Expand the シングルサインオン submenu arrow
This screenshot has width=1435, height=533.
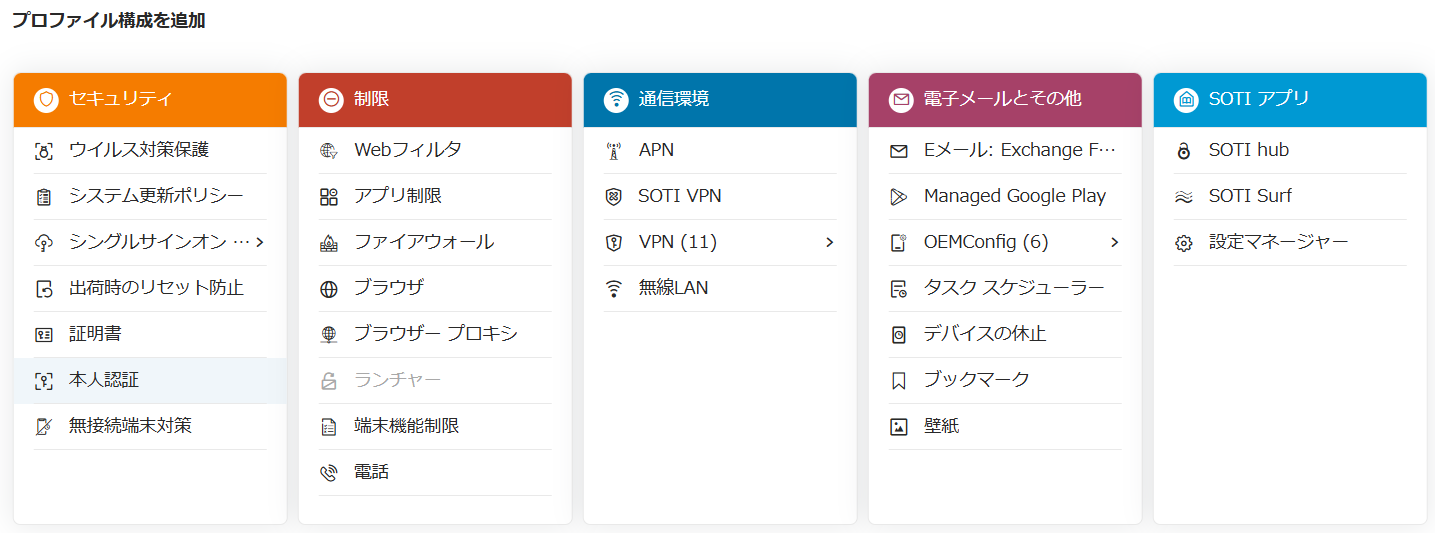click(x=259, y=242)
